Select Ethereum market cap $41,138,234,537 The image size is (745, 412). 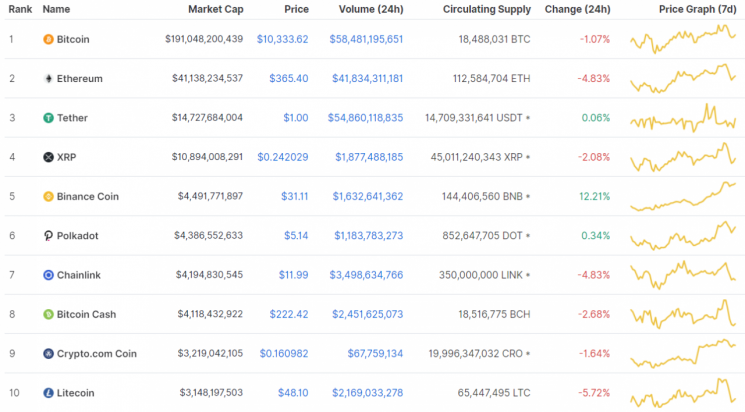pyautogui.click(x=208, y=78)
